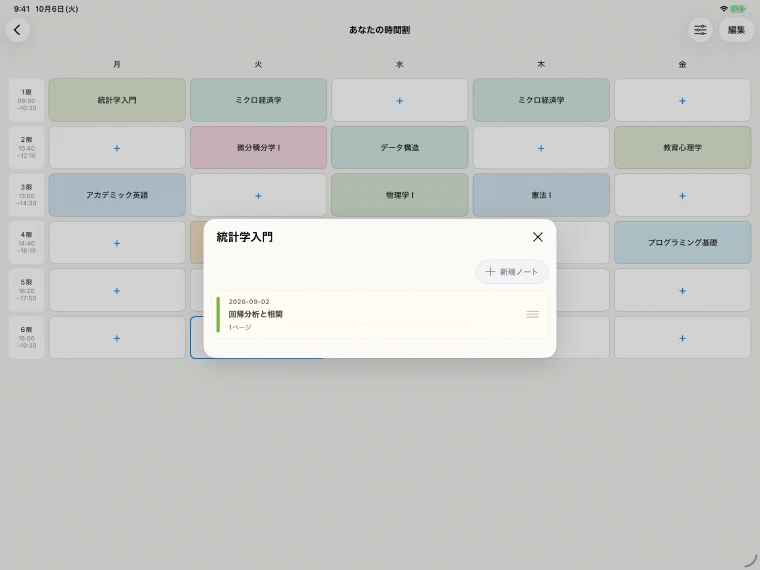Tap the battery indicator in status bar
The width and height of the screenshot is (760, 570).
click(738, 9)
